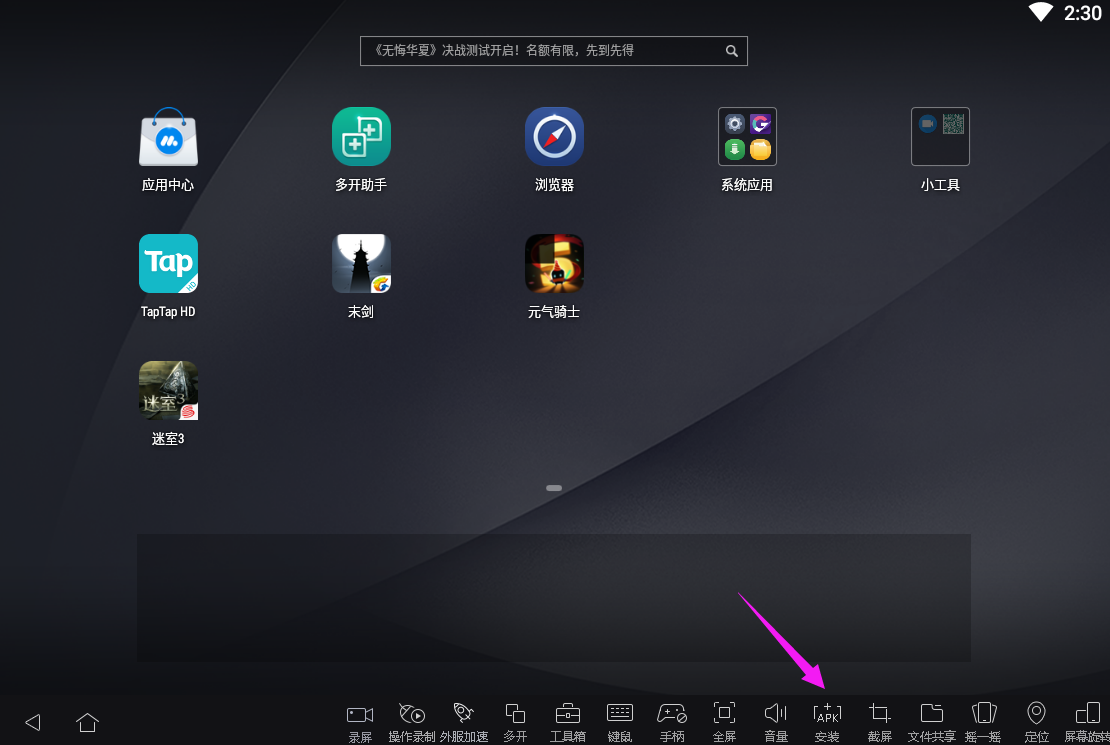This screenshot has height=745, width=1110.
Task: Open the 音量 volume control
Action: pyautogui.click(x=776, y=721)
